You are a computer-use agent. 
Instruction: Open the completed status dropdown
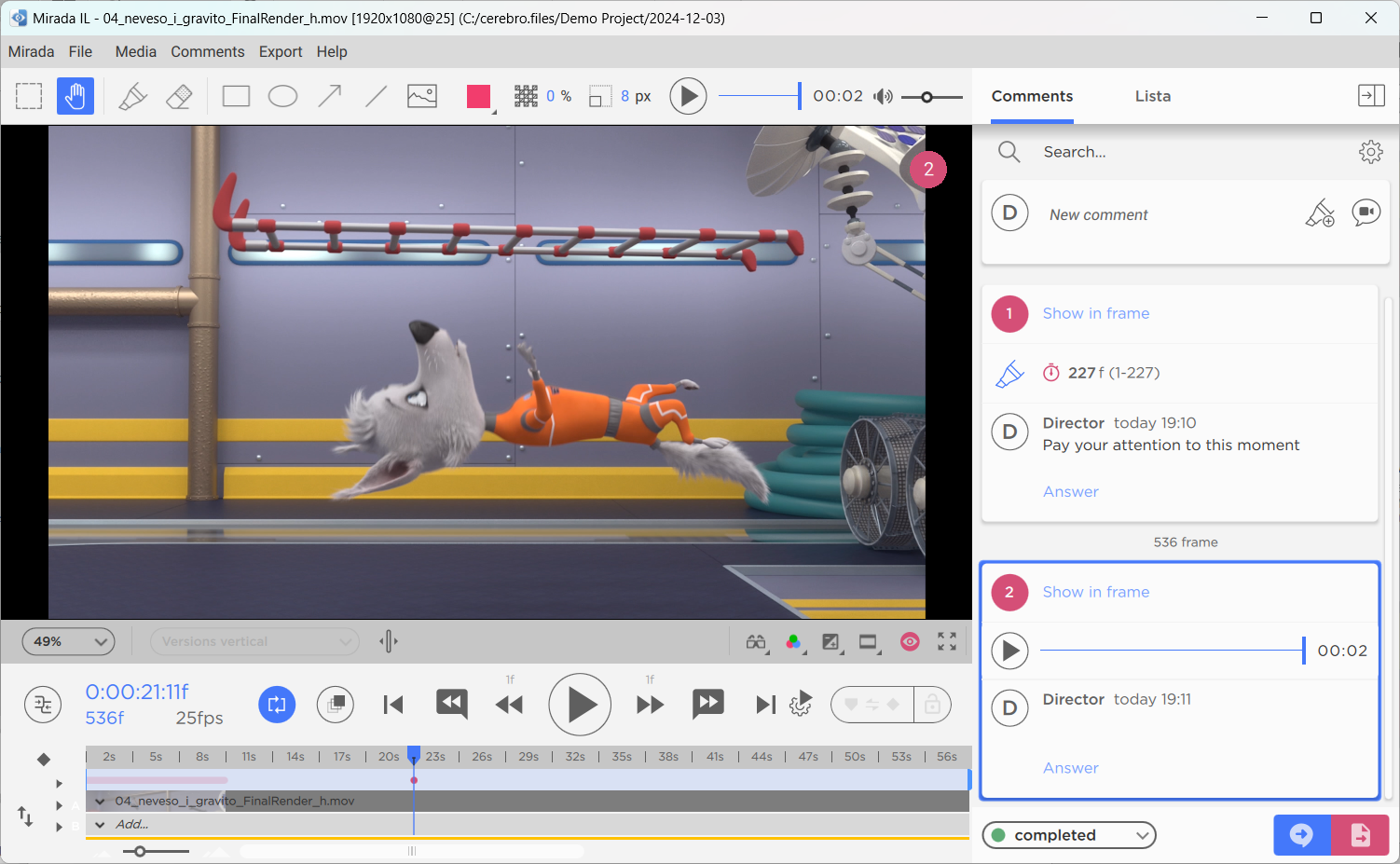coord(1069,835)
